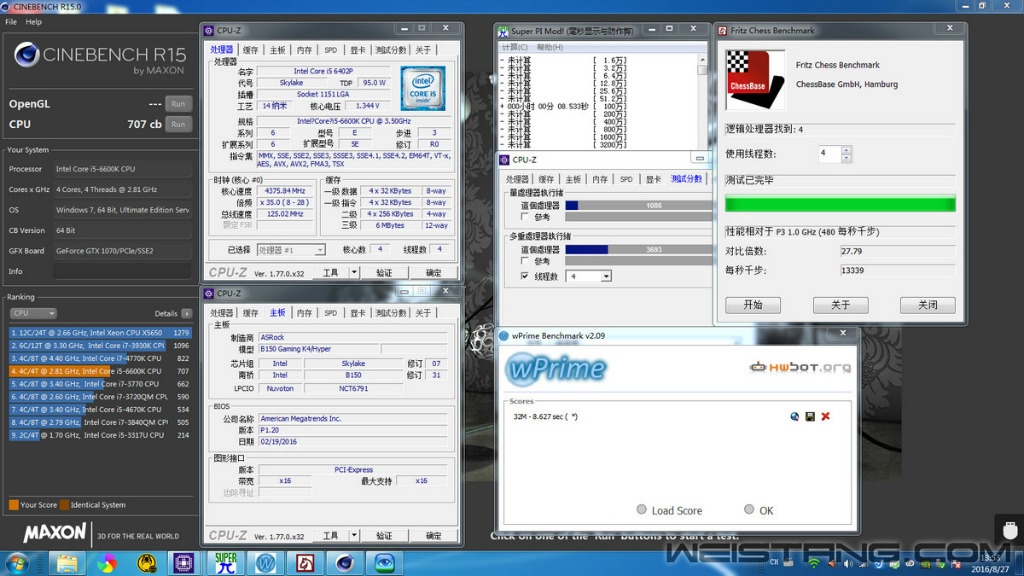Click 验证 button in top CPU-Z window
This screenshot has width=1024, height=576.
point(384,273)
